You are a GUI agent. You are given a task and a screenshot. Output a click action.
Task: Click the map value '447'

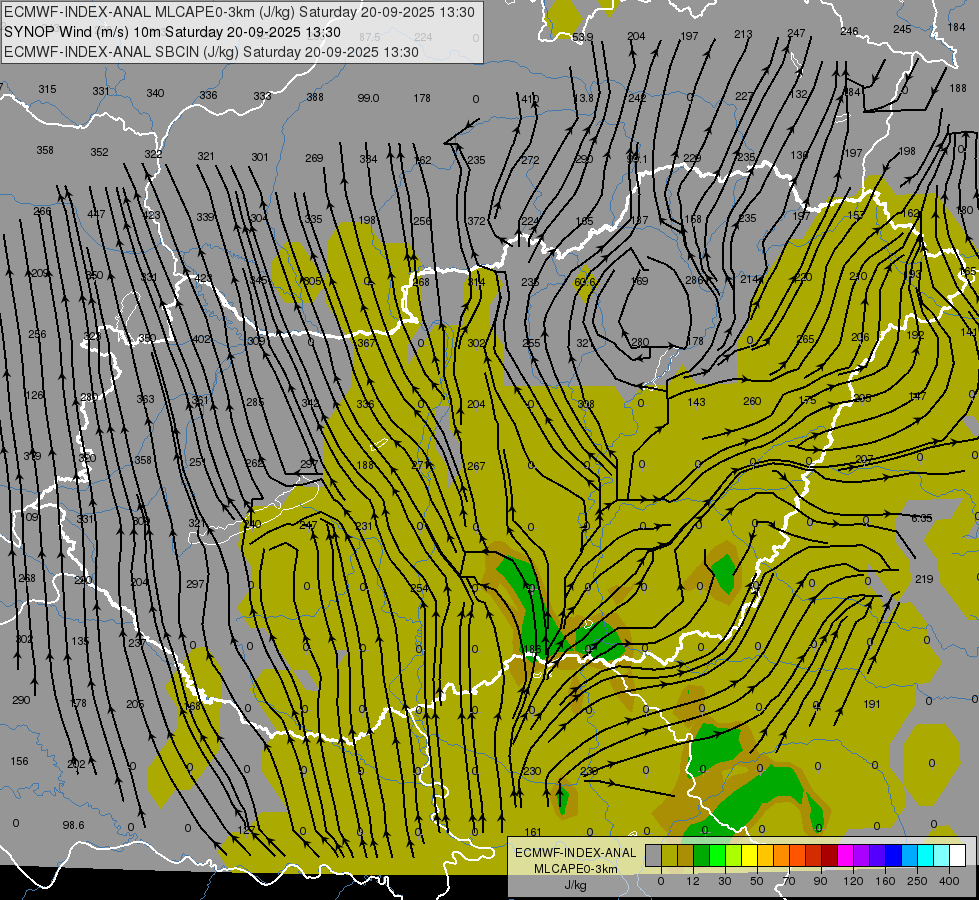coord(96,214)
